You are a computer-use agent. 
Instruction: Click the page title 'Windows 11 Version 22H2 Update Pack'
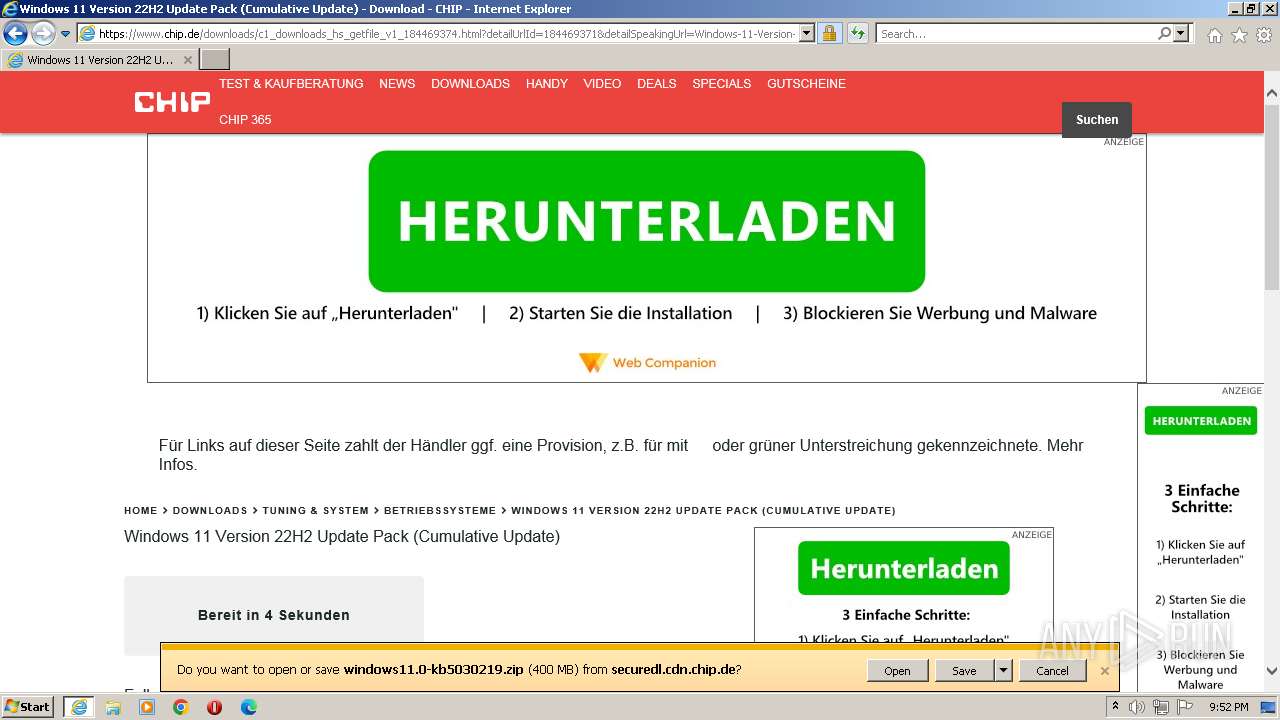[x=342, y=537]
